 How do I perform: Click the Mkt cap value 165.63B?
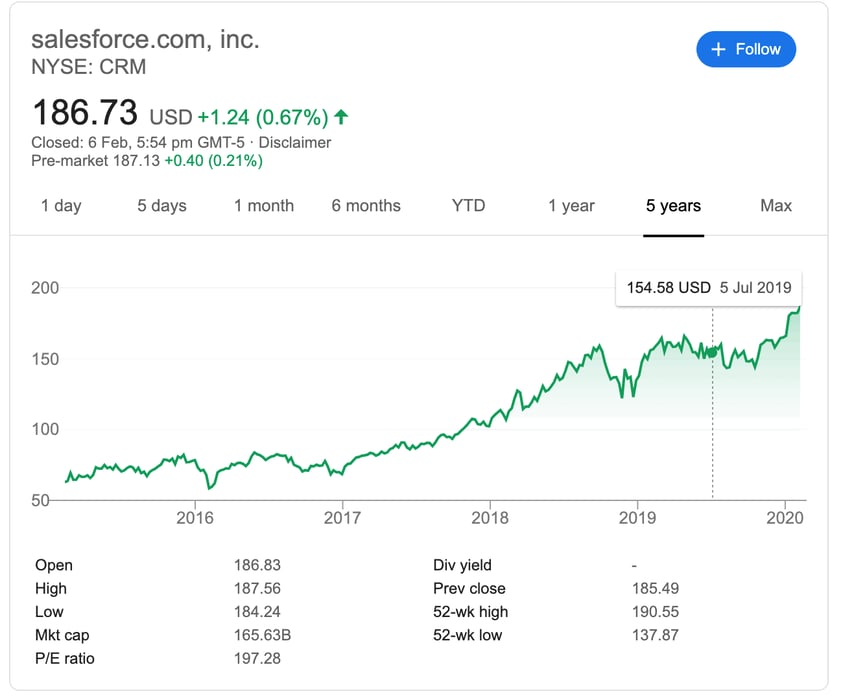[262, 635]
